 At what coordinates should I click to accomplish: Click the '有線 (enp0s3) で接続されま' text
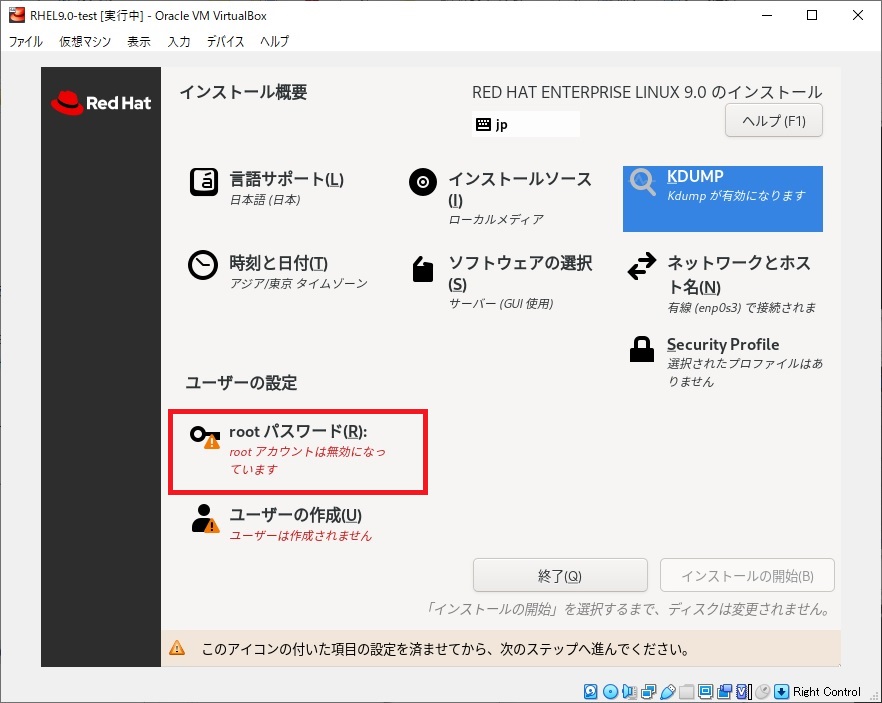741,308
